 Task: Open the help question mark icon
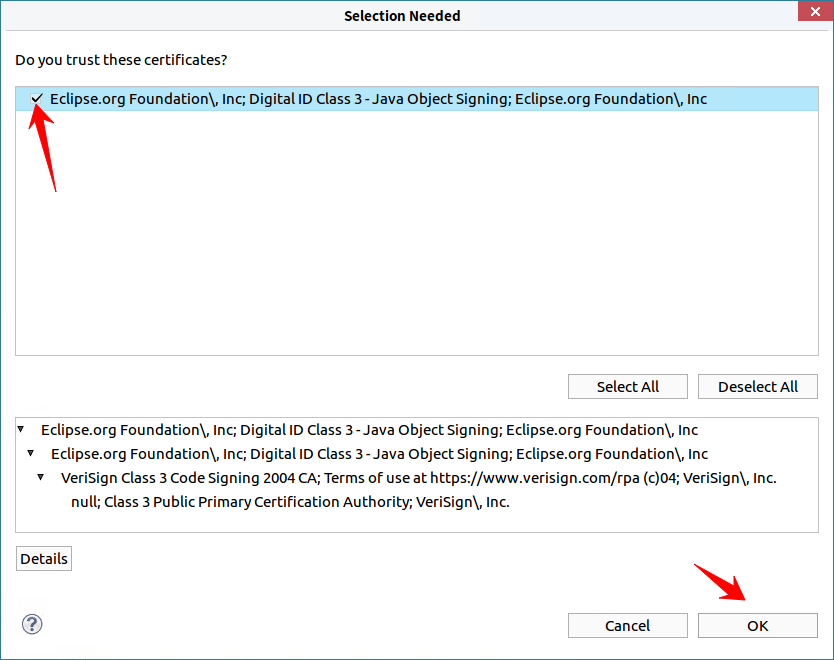point(32,624)
